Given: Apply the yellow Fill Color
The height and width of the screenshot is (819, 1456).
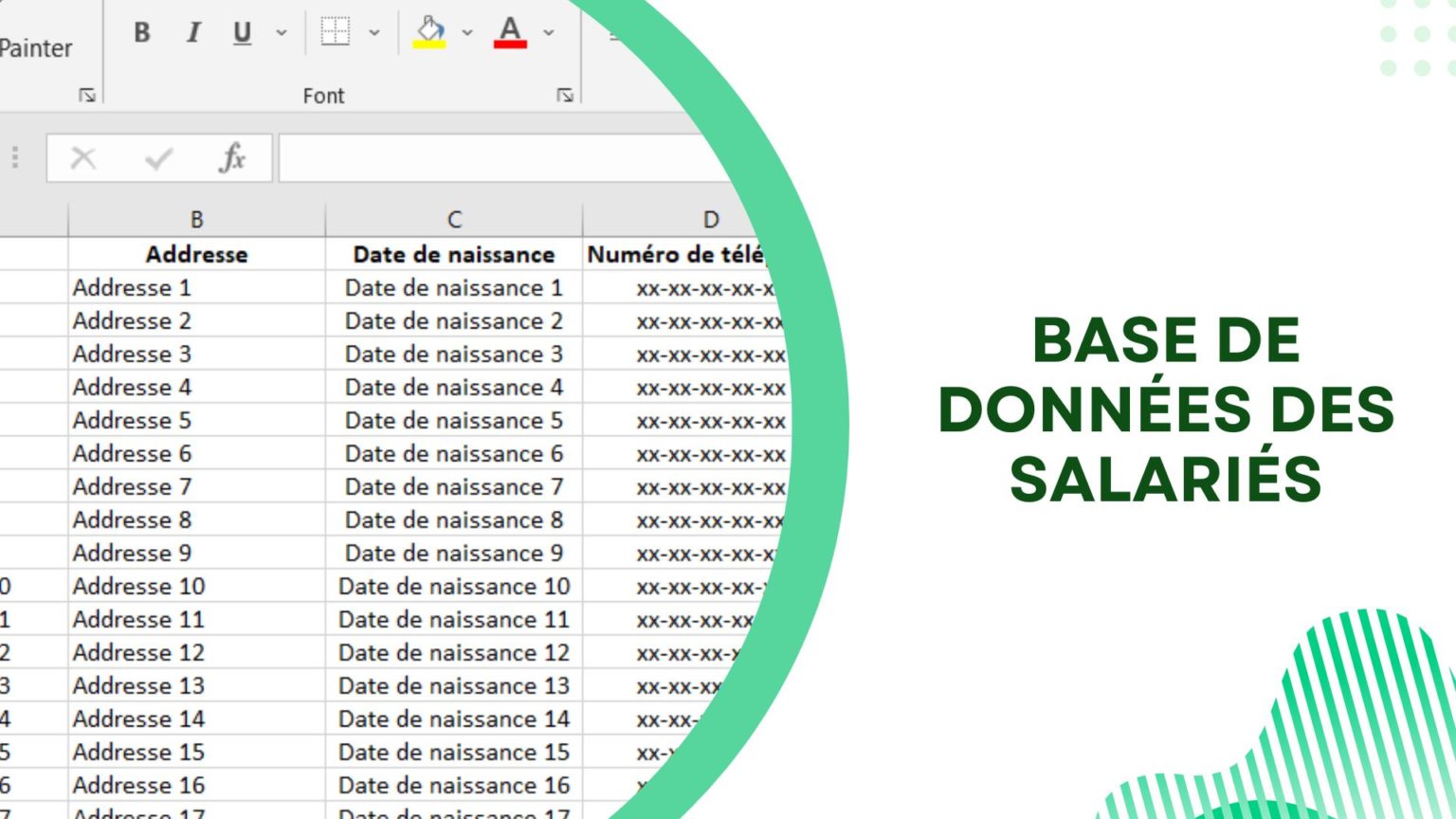Looking at the screenshot, I should coord(427,31).
